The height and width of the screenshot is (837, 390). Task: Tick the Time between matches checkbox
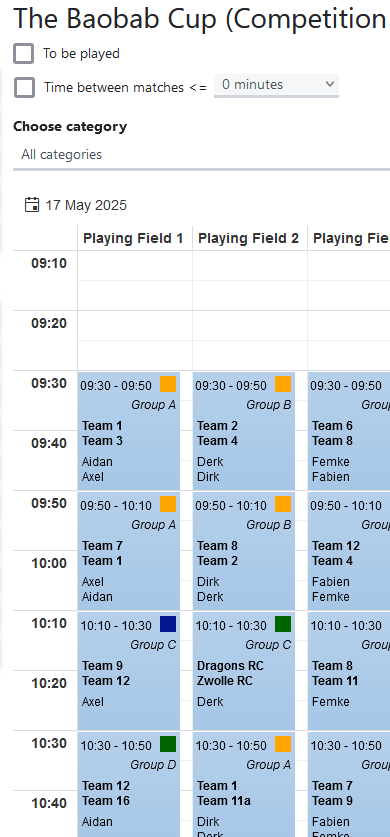(x=25, y=87)
